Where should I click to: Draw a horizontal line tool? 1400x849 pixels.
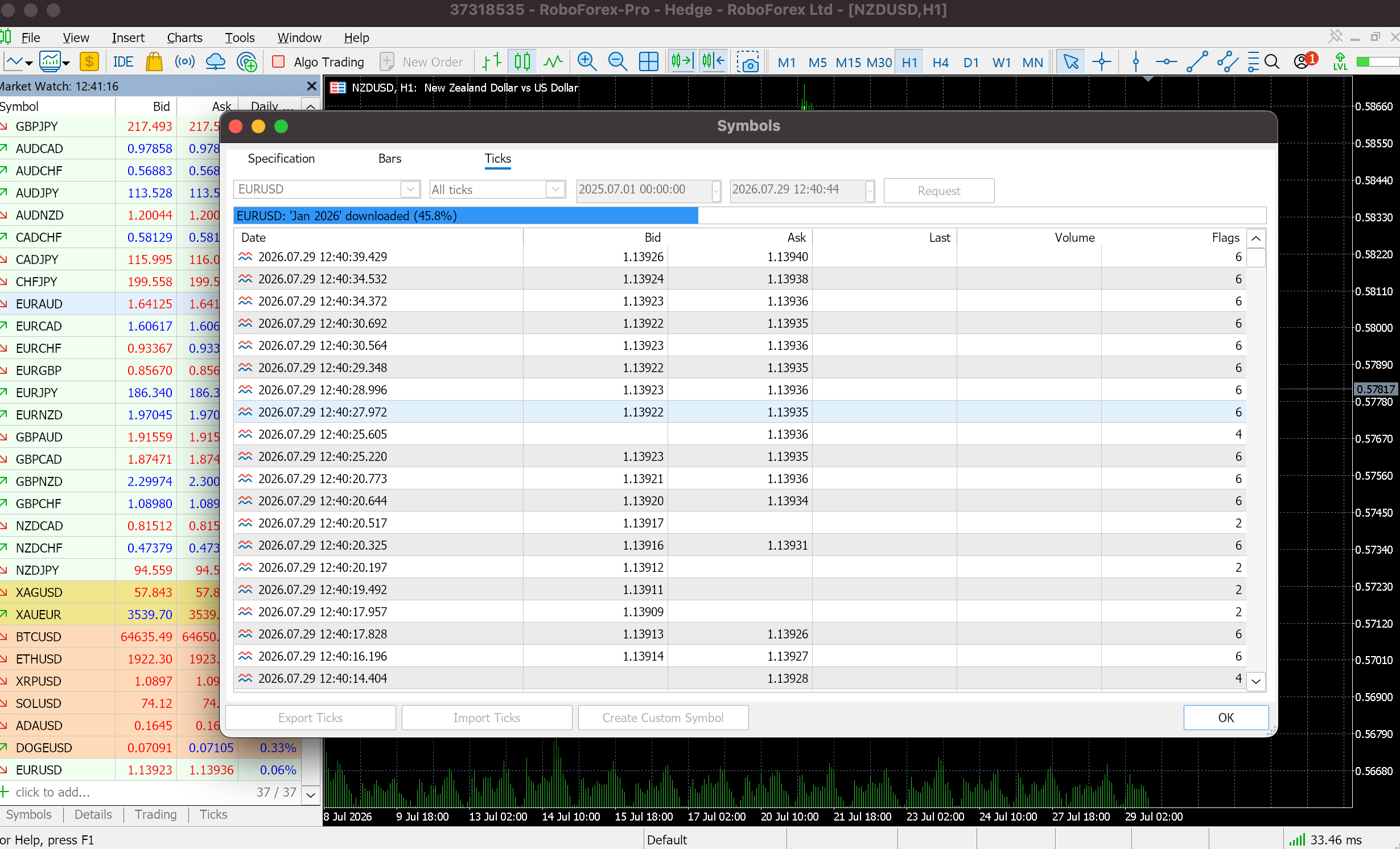pyautogui.click(x=1166, y=61)
